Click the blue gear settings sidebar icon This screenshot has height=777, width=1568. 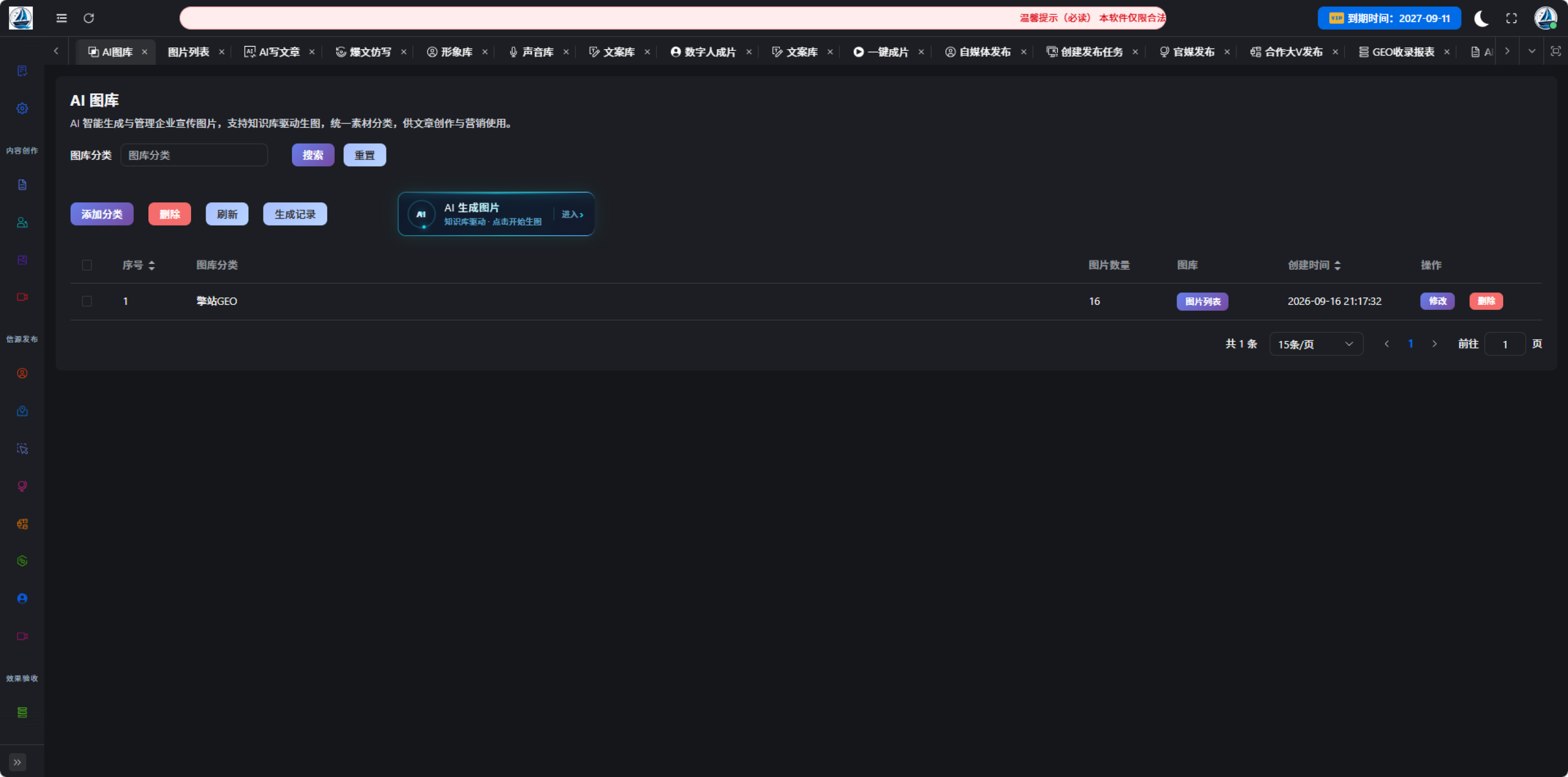(22, 108)
